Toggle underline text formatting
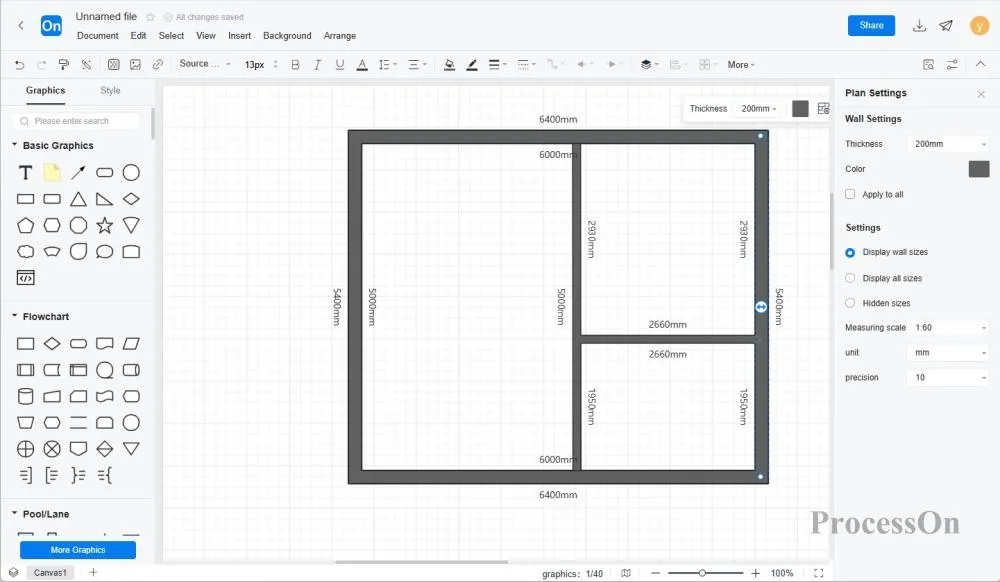 [x=339, y=64]
